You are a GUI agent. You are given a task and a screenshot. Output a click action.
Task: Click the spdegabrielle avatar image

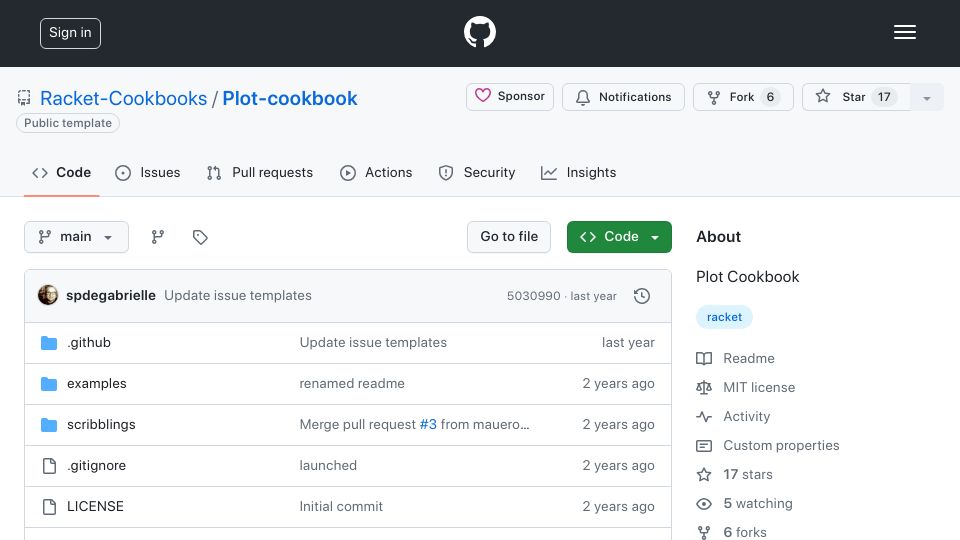(x=48, y=295)
